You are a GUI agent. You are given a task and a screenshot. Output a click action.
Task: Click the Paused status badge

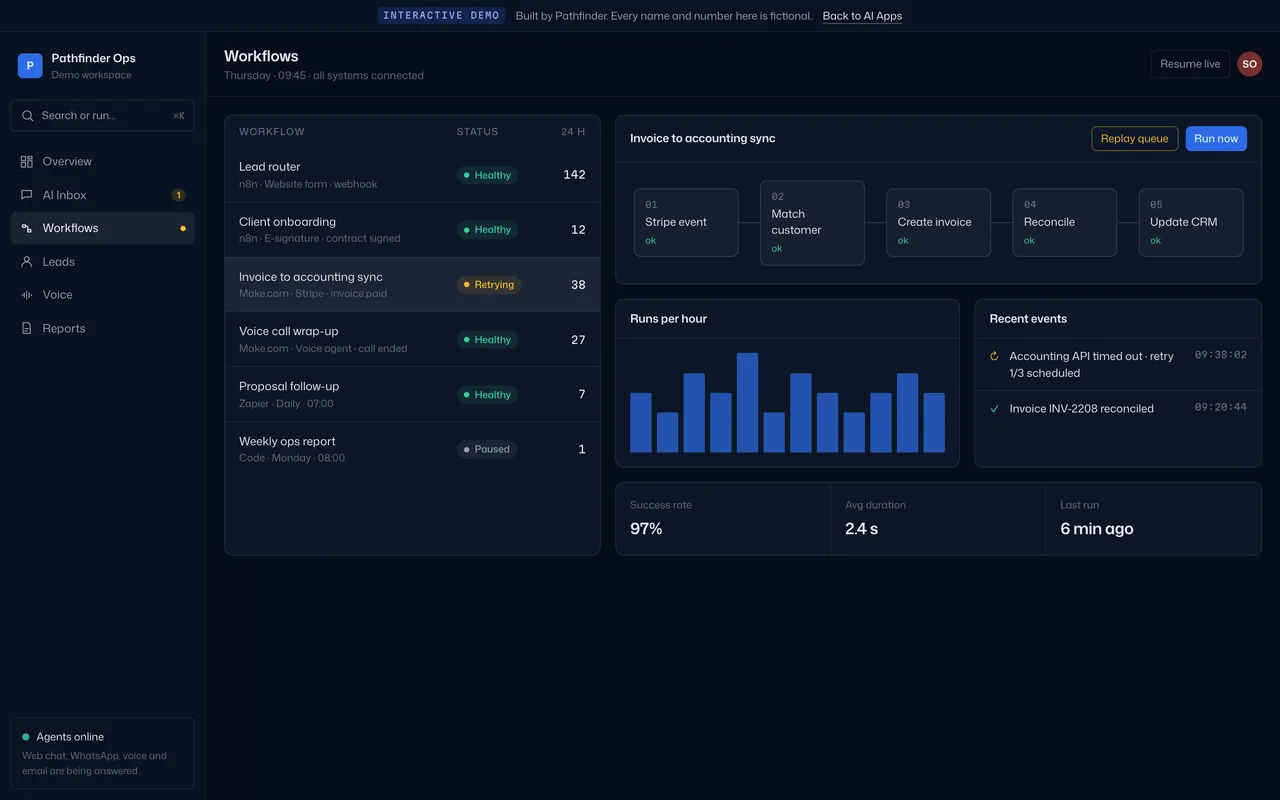coord(487,450)
